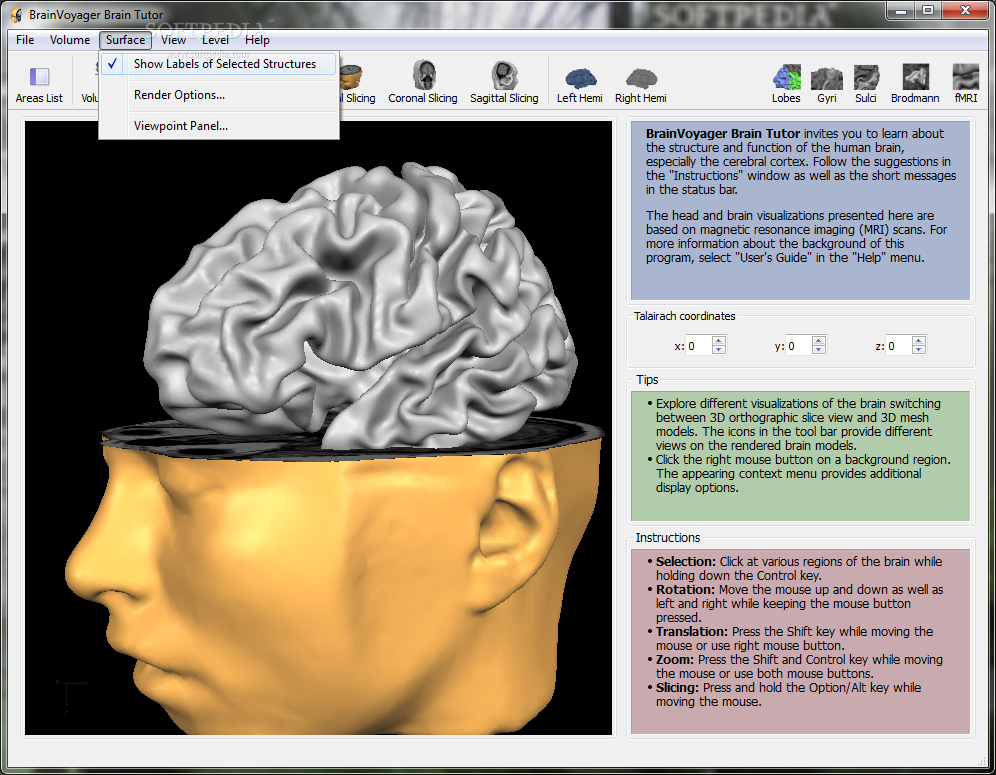
Task: Increase Talairach y coordinate
Action: point(819,341)
